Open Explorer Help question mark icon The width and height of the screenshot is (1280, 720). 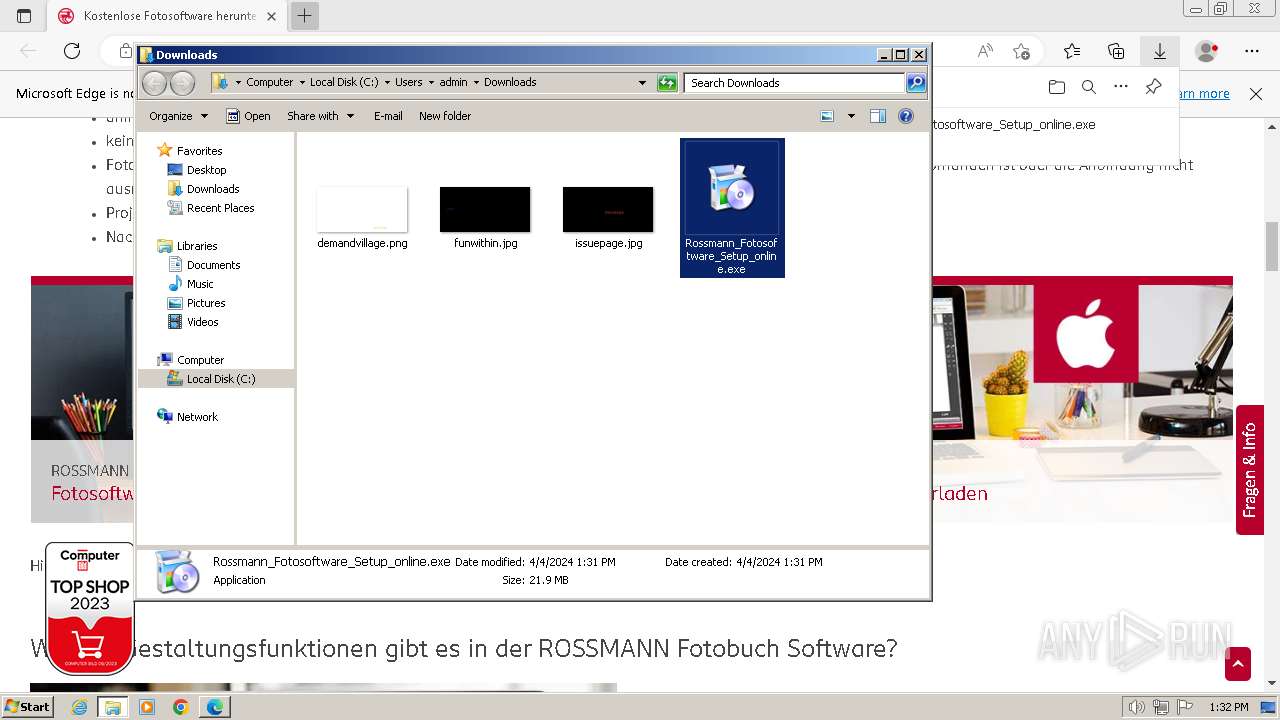[x=906, y=116]
